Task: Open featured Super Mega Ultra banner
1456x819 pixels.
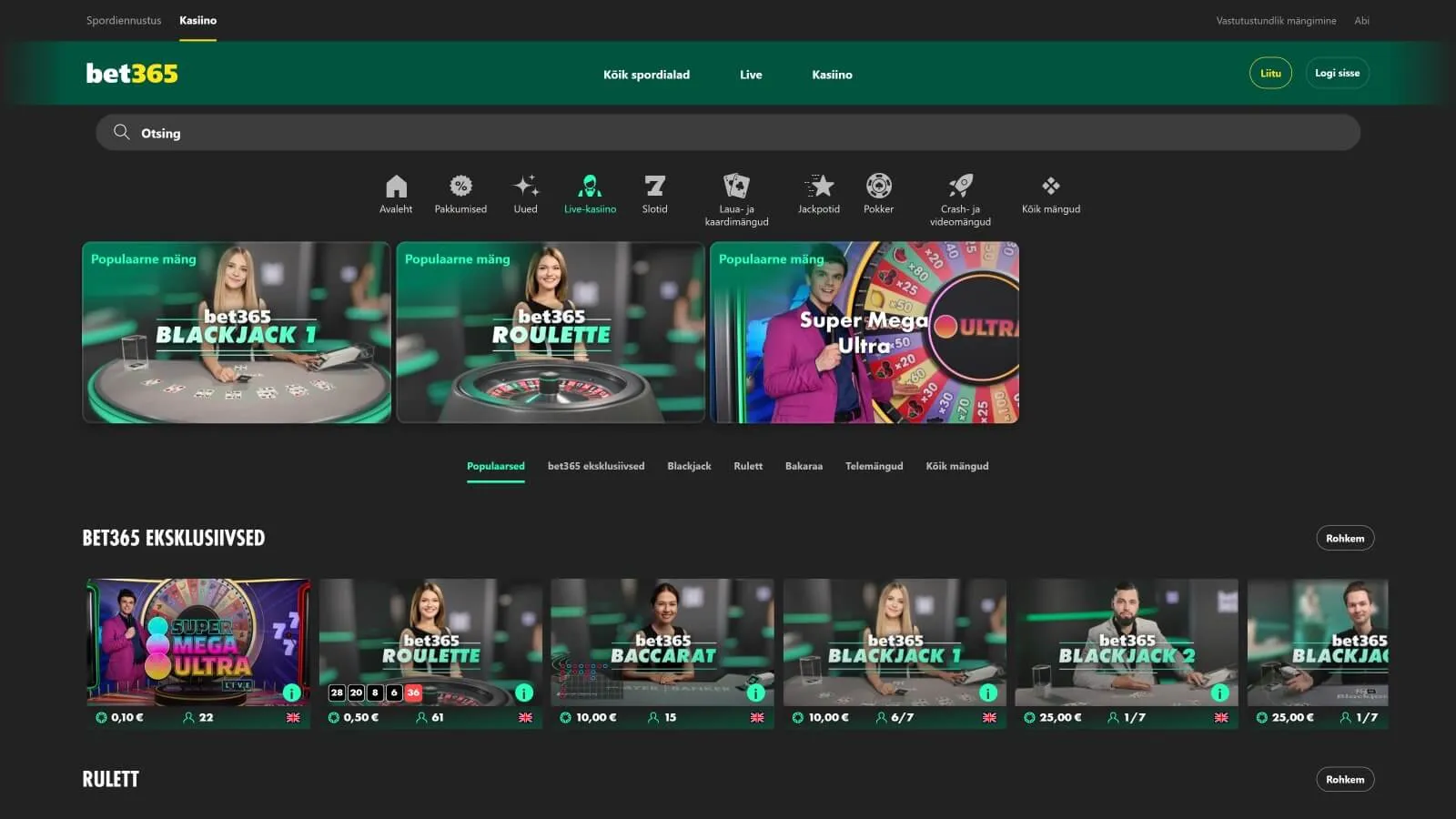Action: click(x=864, y=332)
